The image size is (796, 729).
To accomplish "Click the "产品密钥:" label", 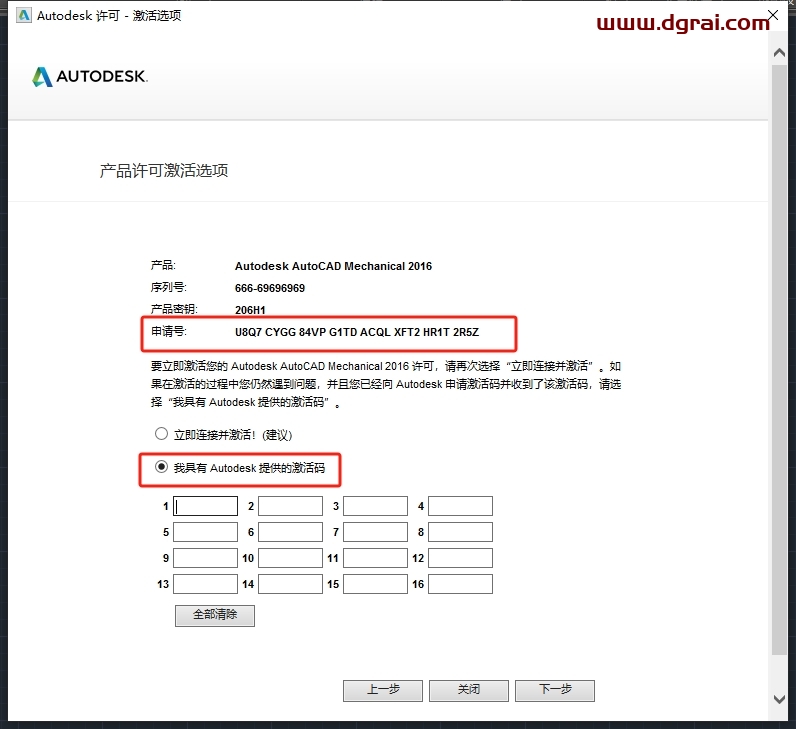I will point(174,309).
